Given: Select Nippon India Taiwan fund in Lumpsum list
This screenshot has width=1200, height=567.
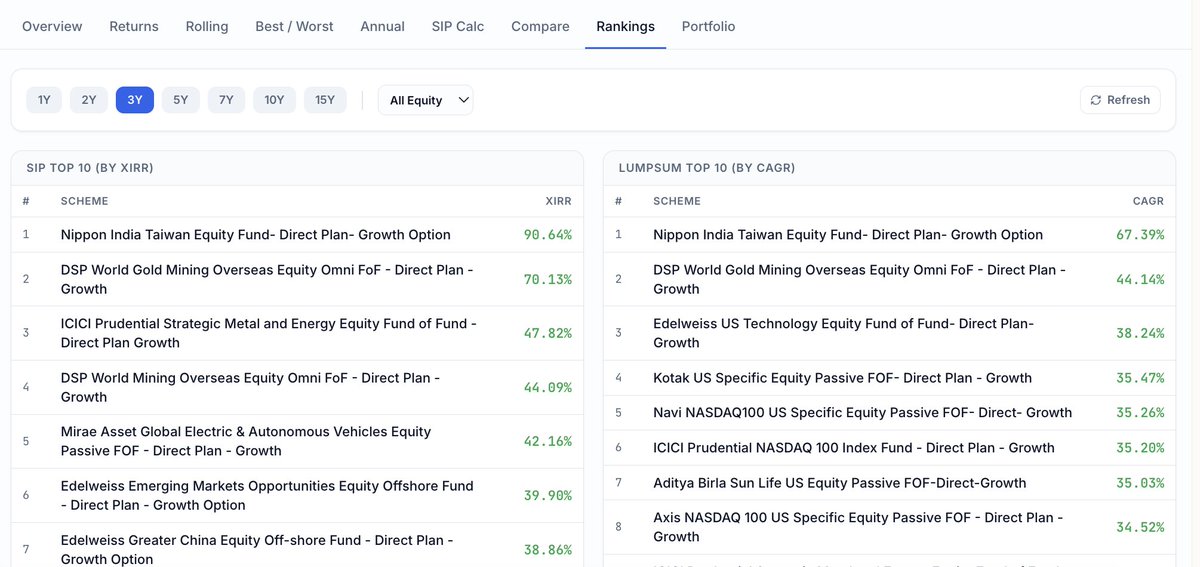Looking at the screenshot, I should pyautogui.click(x=848, y=235).
